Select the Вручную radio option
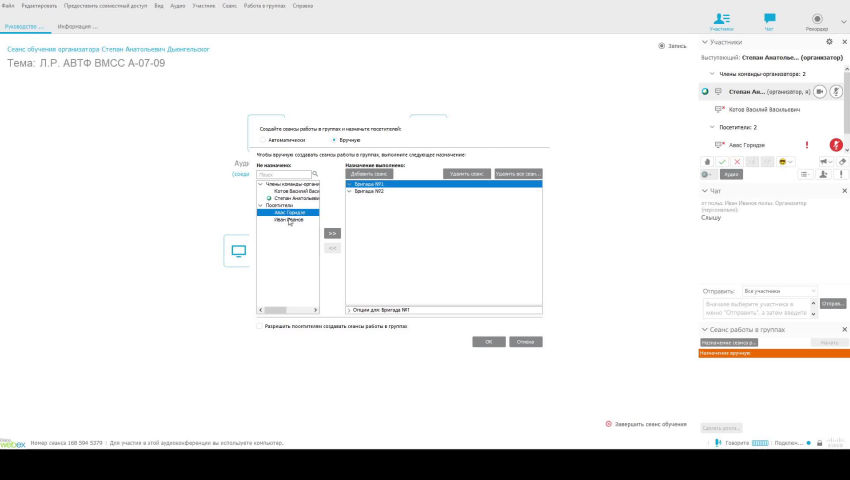 coord(334,140)
